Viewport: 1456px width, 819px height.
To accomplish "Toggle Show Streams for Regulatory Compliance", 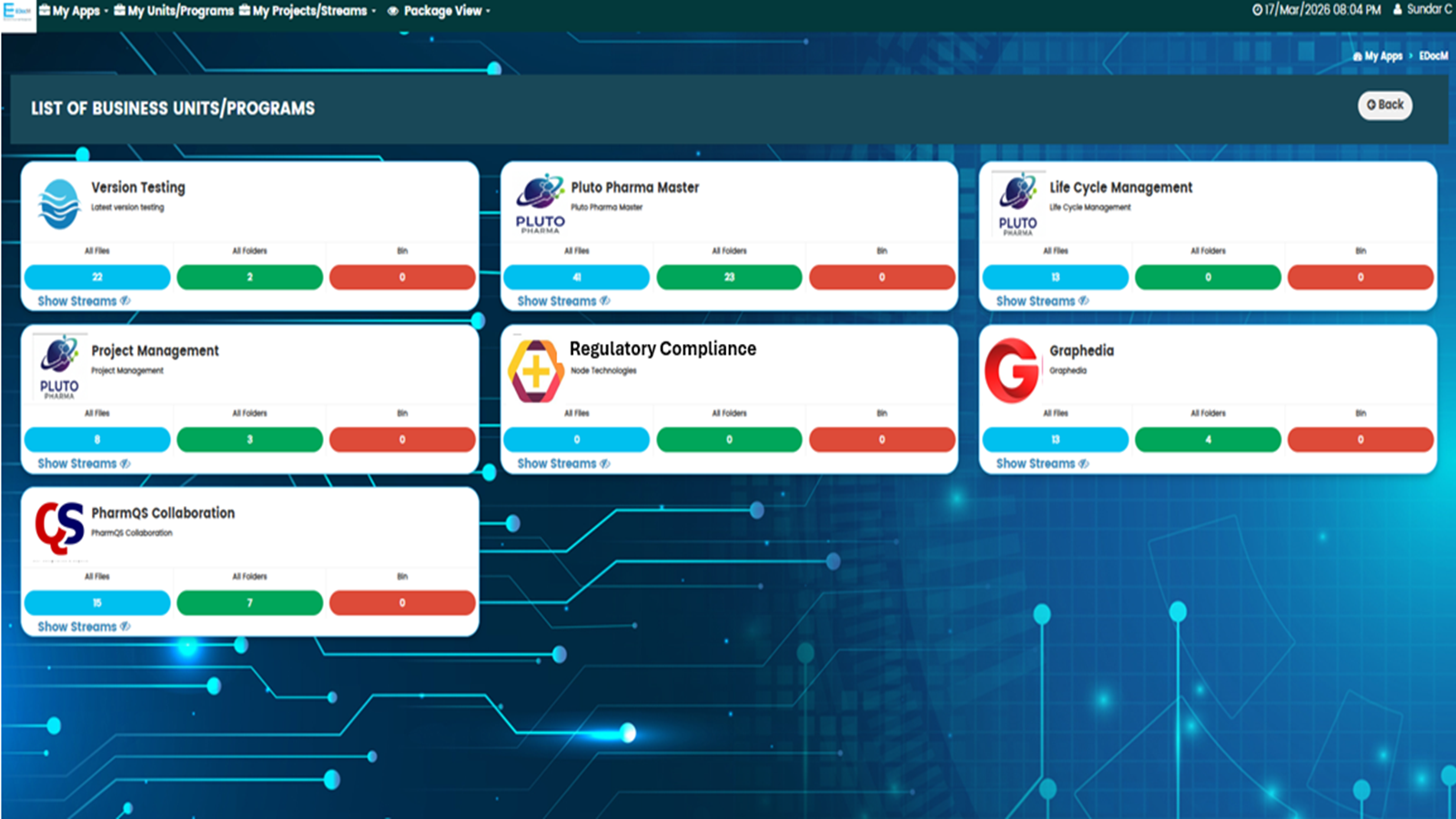I will pos(562,464).
